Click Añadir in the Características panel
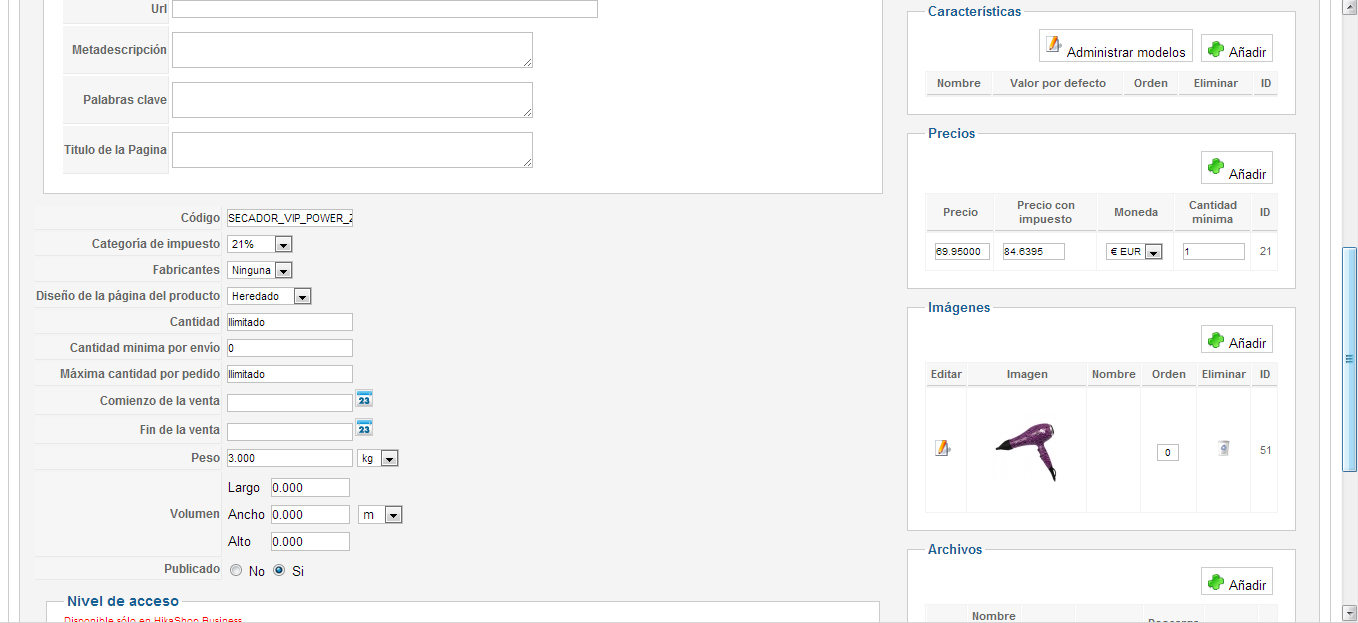Image resolution: width=1358 pixels, height=623 pixels. coord(1236,49)
